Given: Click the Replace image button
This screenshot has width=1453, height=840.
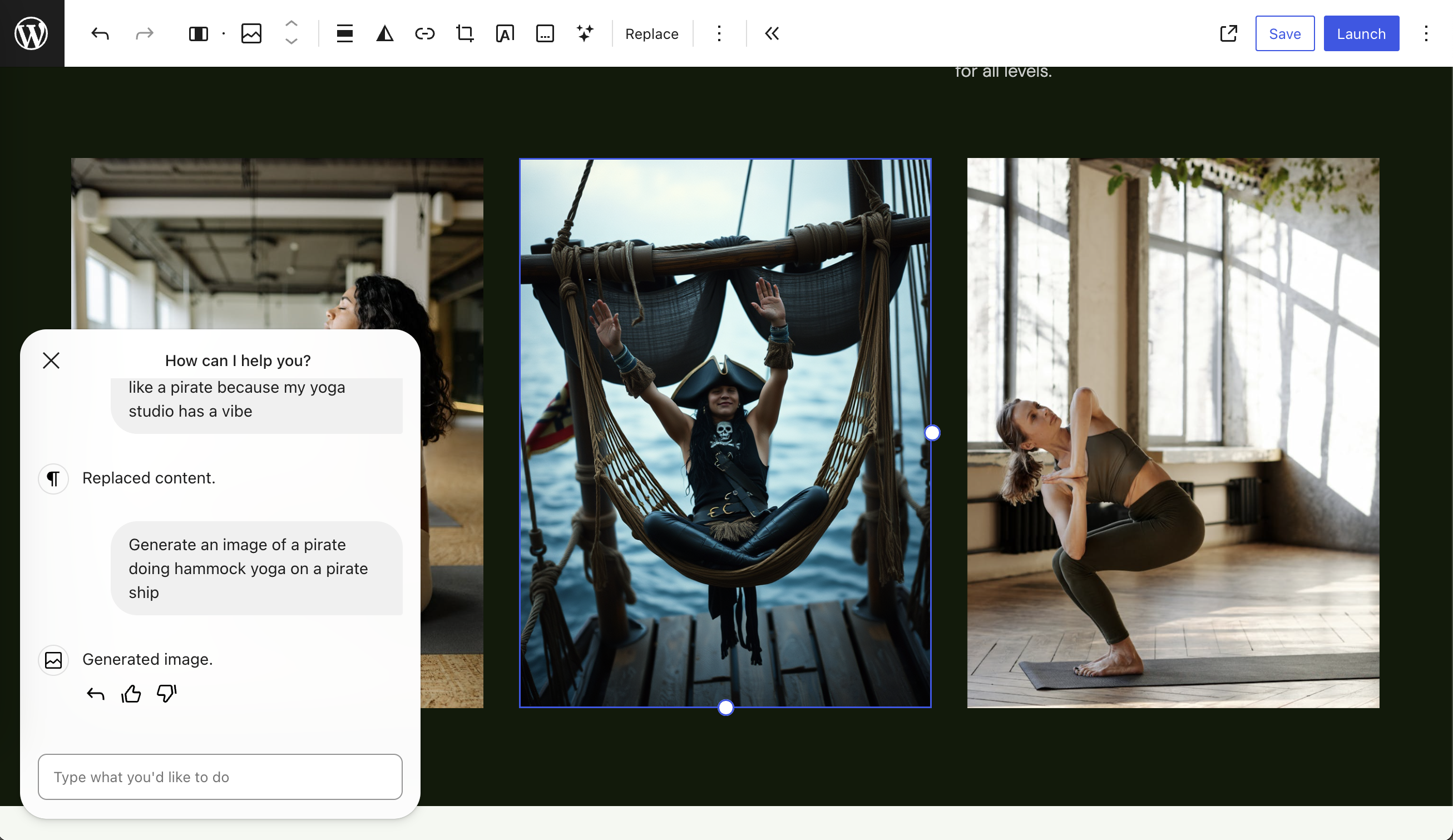Looking at the screenshot, I should 651,33.
